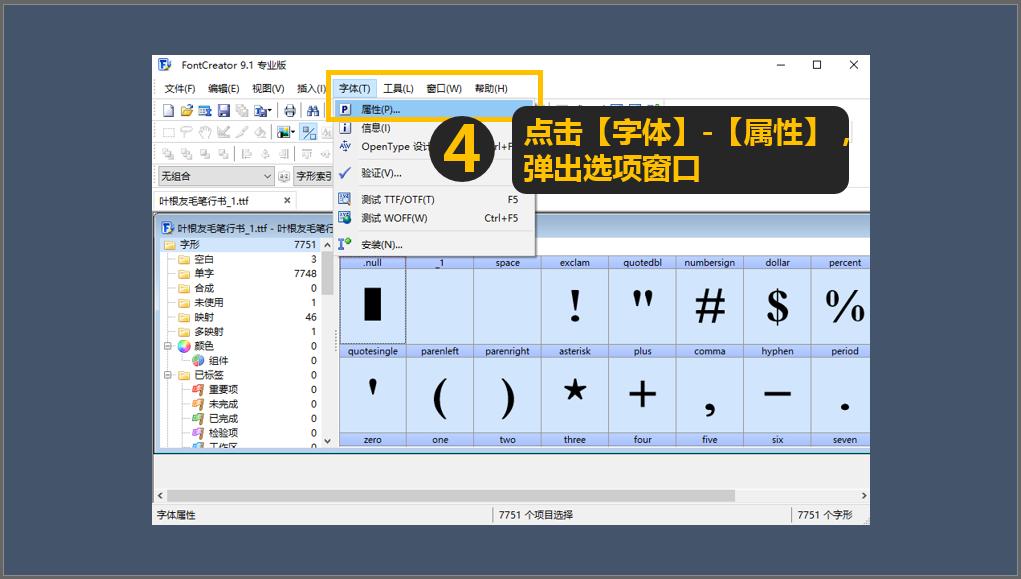Print the font overview
The width and height of the screenshot is (1021, 579).
290,111
